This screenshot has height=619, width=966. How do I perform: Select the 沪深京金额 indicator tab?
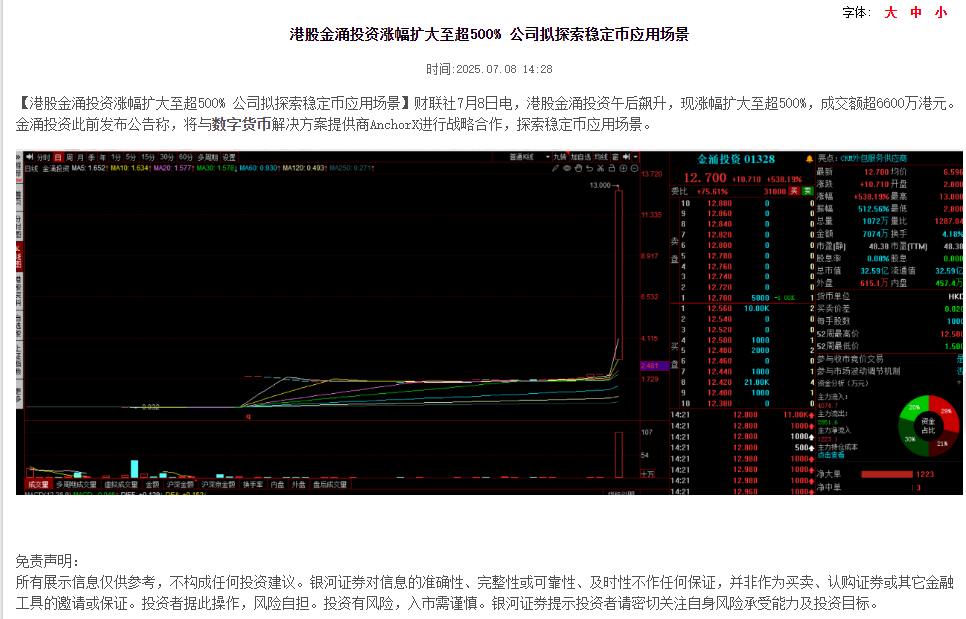tap(218, 485)
